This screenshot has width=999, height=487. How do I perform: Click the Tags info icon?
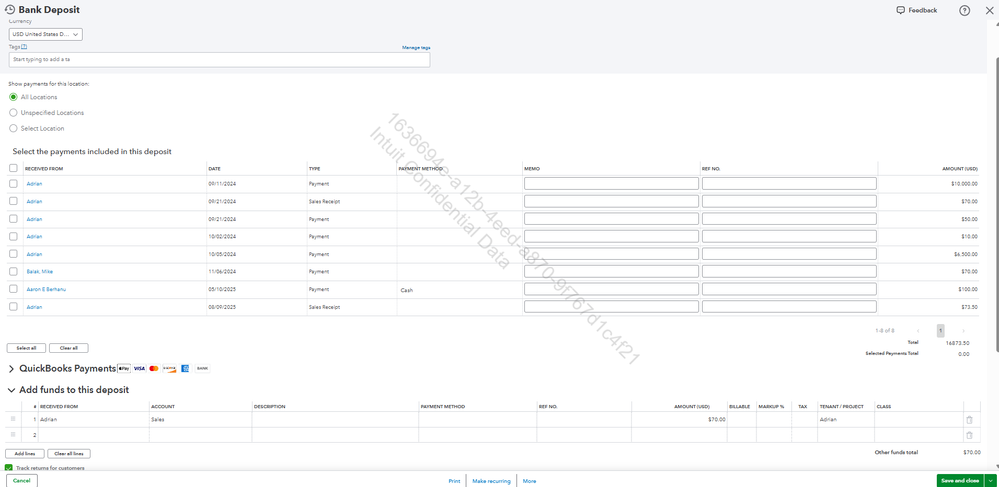pyautogui.click(x=24, y=47)
